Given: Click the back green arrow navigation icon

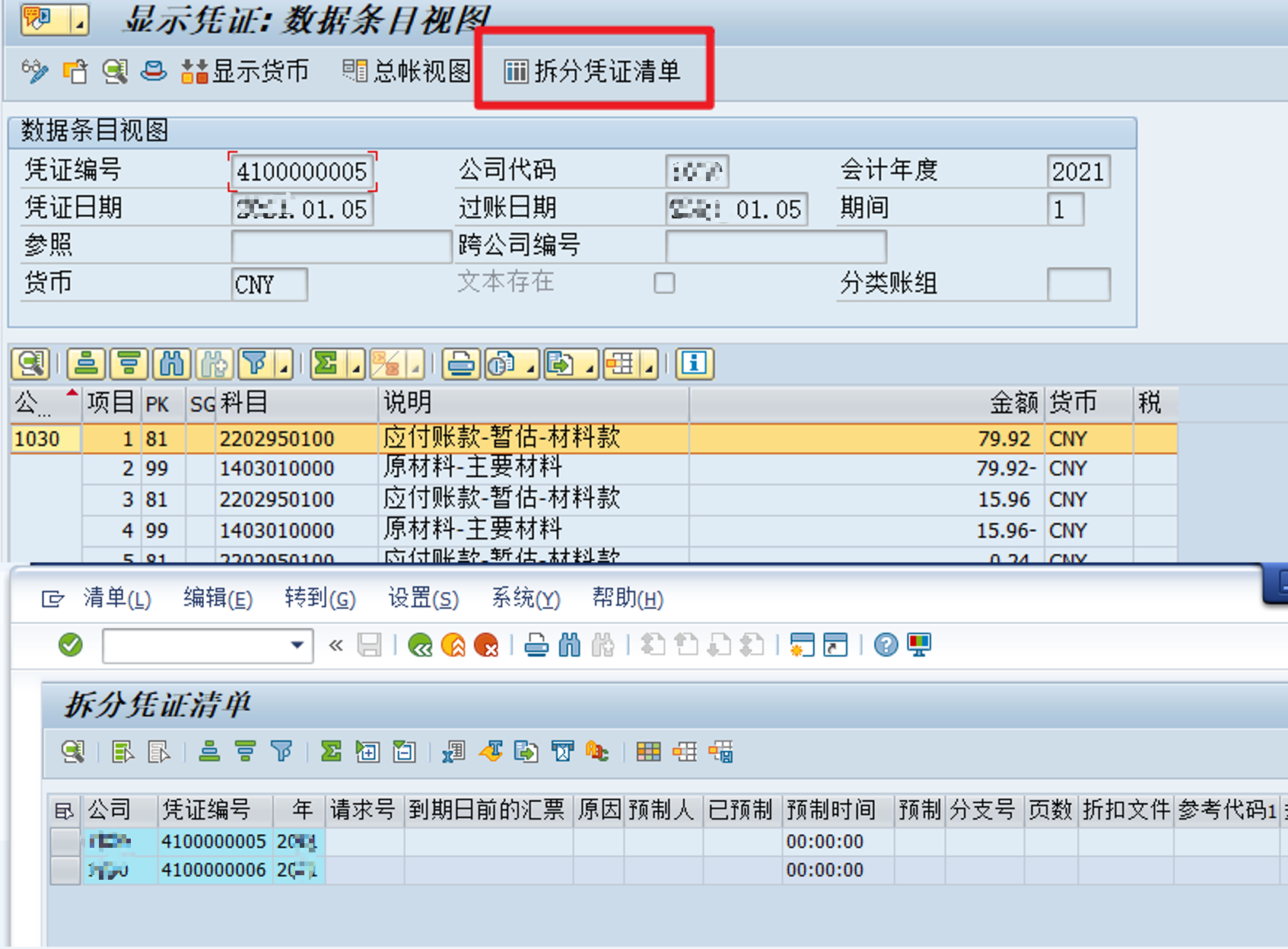Looking at the screenshot, I should [422, 645].
